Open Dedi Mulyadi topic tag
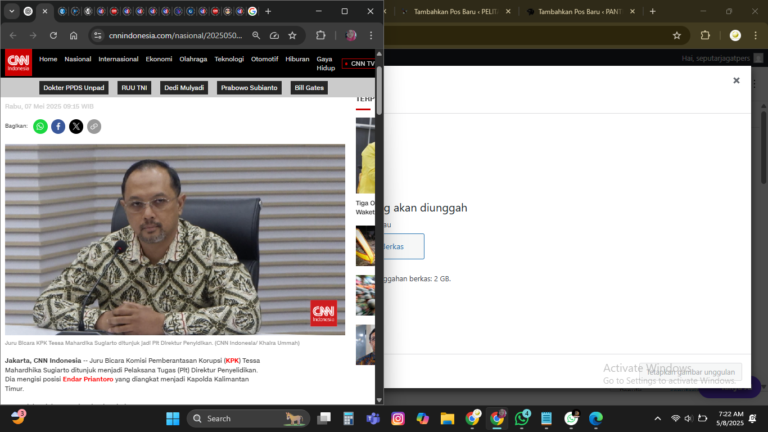768x432 pixels. click(x=184, y=88)
